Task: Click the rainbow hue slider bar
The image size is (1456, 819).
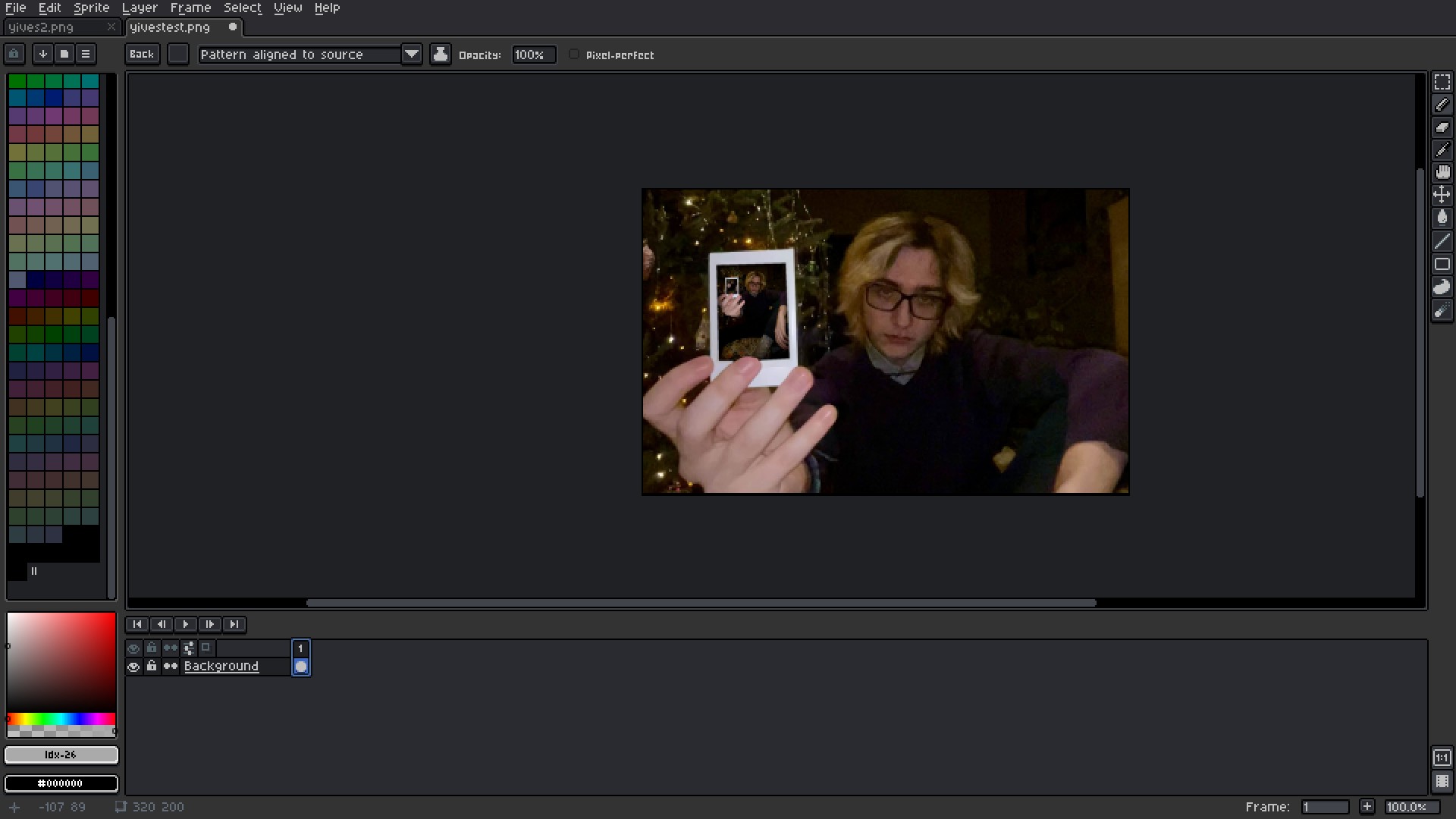Action: [x=61, y=718]
